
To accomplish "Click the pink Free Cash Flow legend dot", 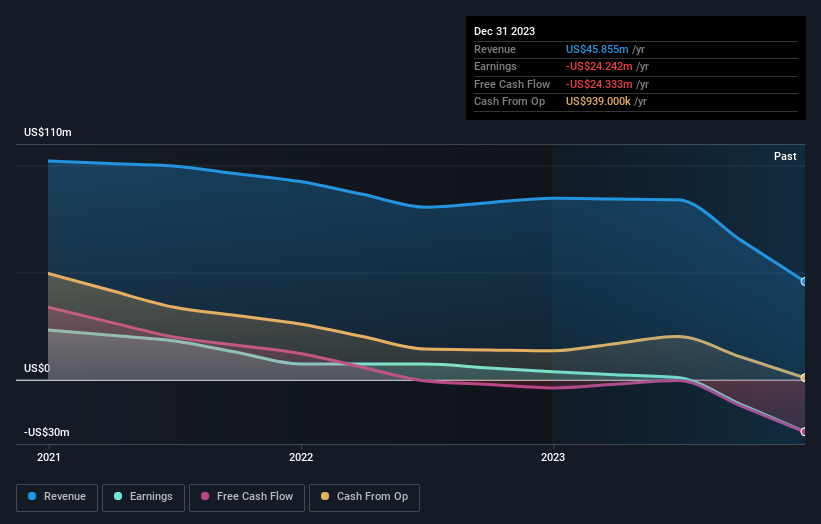I will pos(205,496).
